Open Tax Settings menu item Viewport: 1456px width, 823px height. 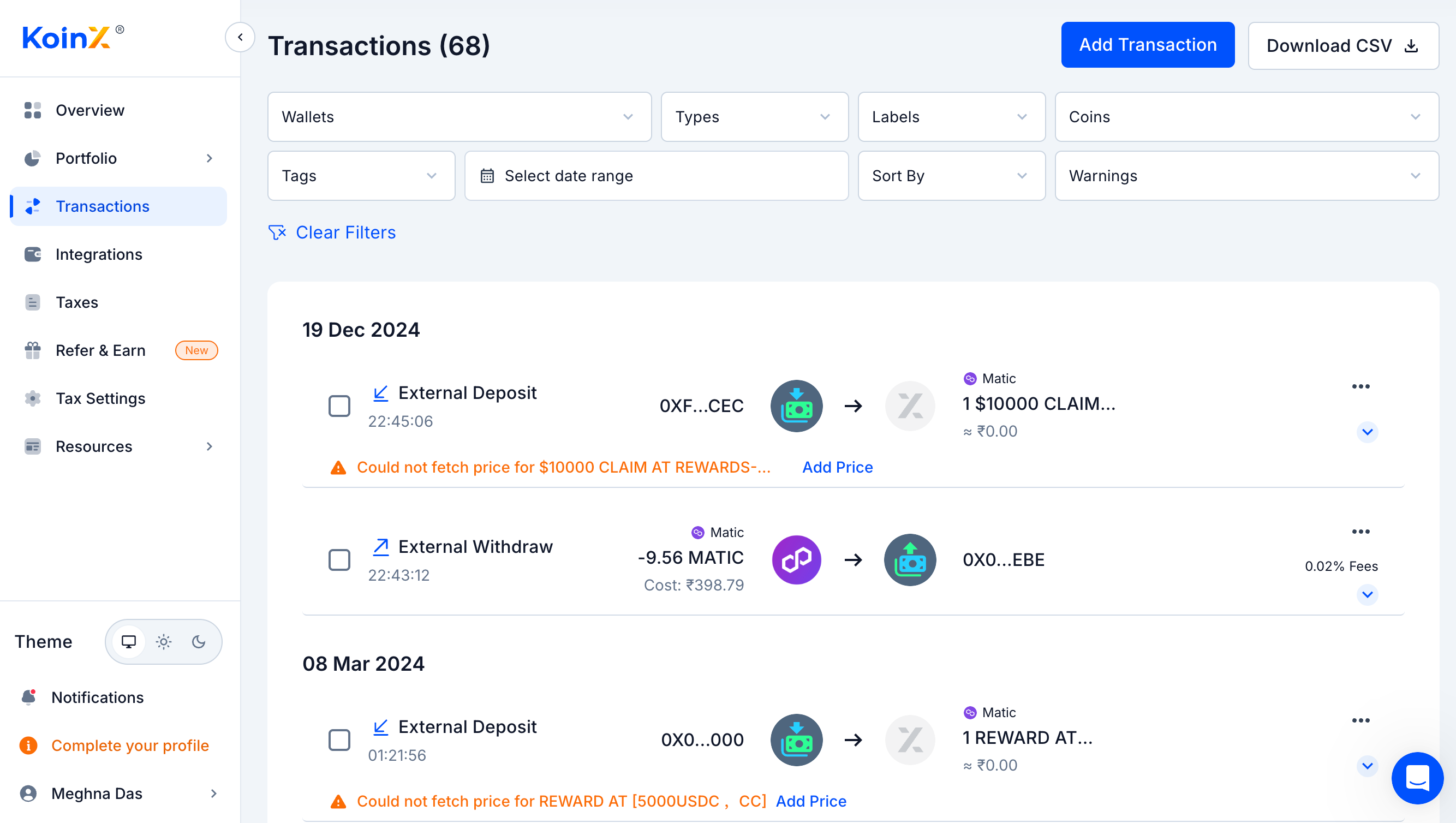pos(100,398)
